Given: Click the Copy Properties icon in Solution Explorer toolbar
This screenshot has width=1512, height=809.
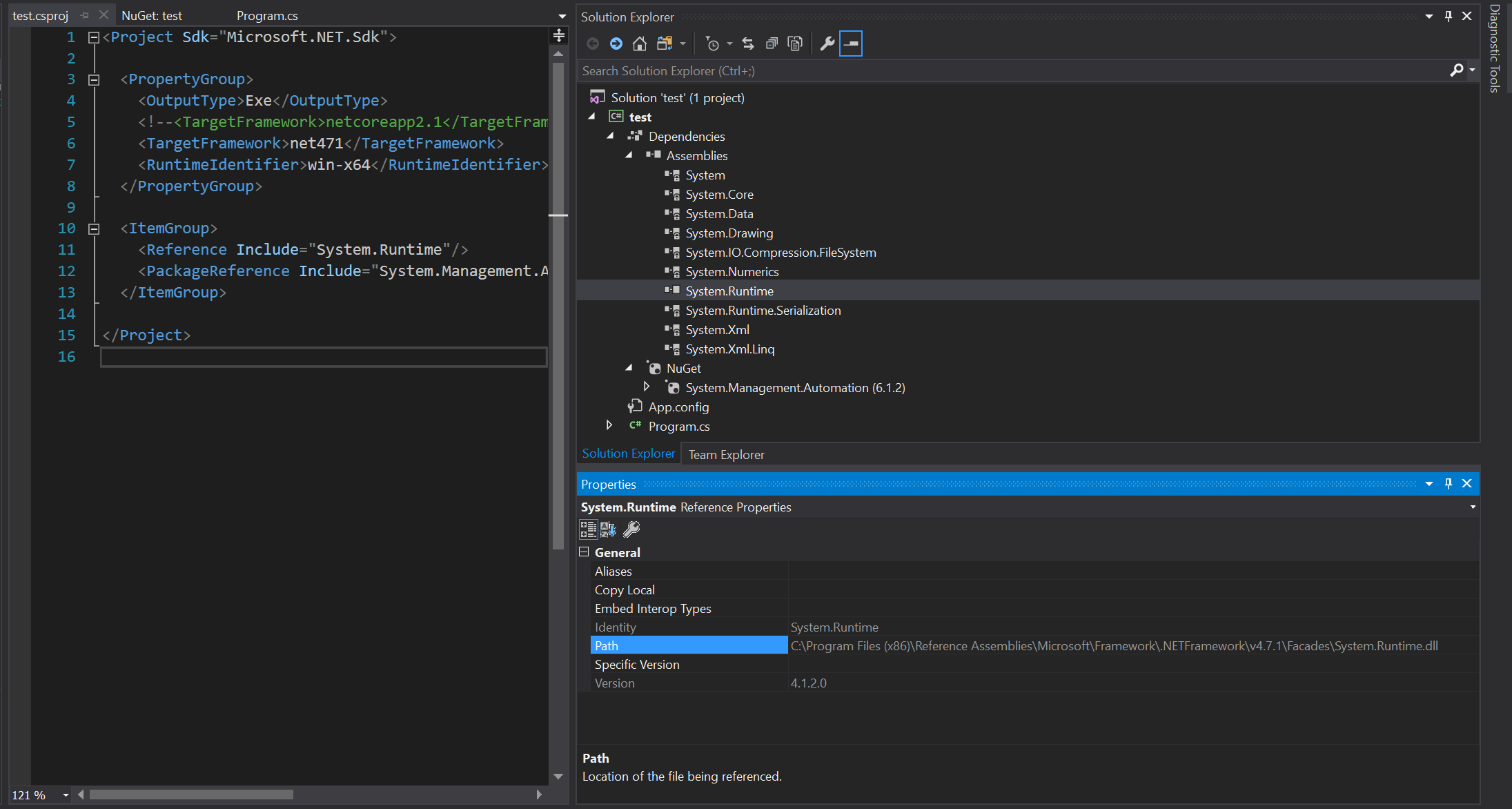Looking at the screenshot, I should (795, 43).
